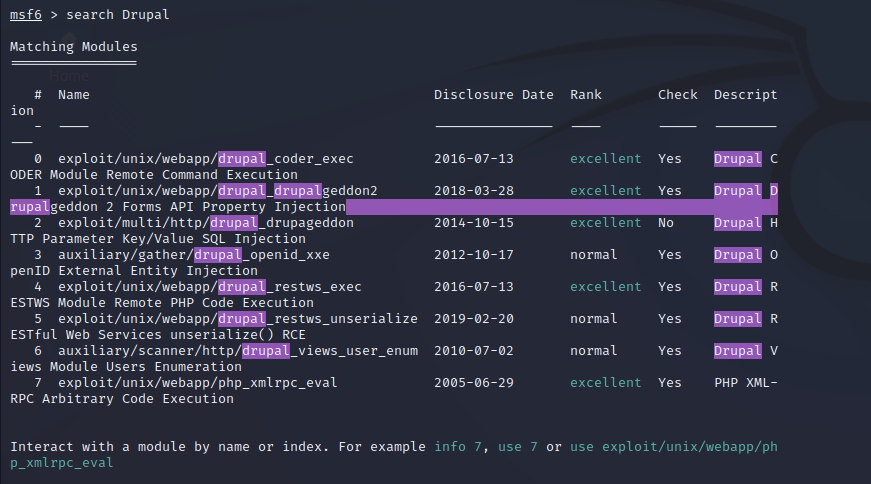Viewport: 871px width, 484px height.
Task: Click 'TTP Parameter Key/Value SQL Injection' text
Action: 158,239
